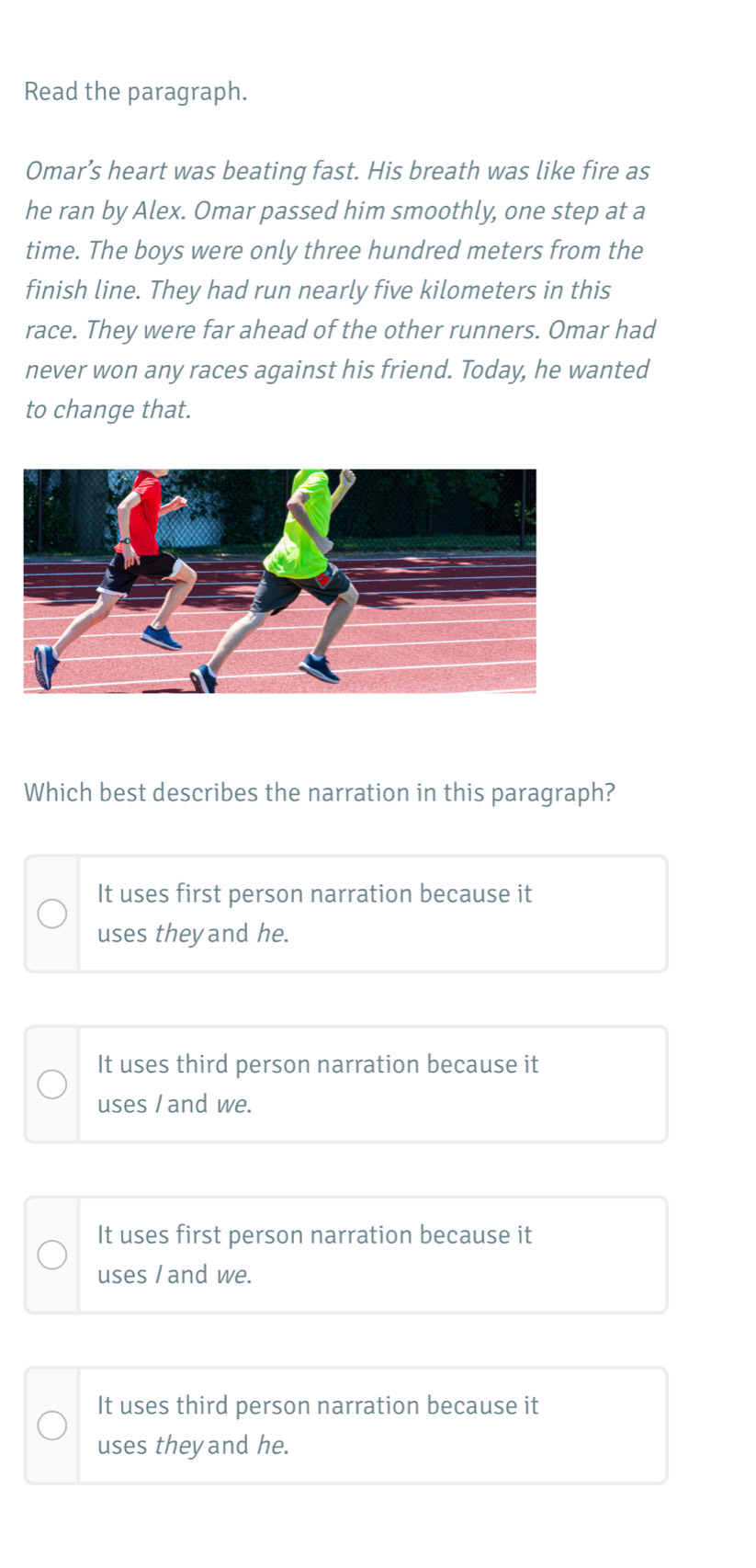Pick answer card text 'first person… uses I and we'
The height and width of the screenshot is (1568, 756).
tap(314, 1255)
